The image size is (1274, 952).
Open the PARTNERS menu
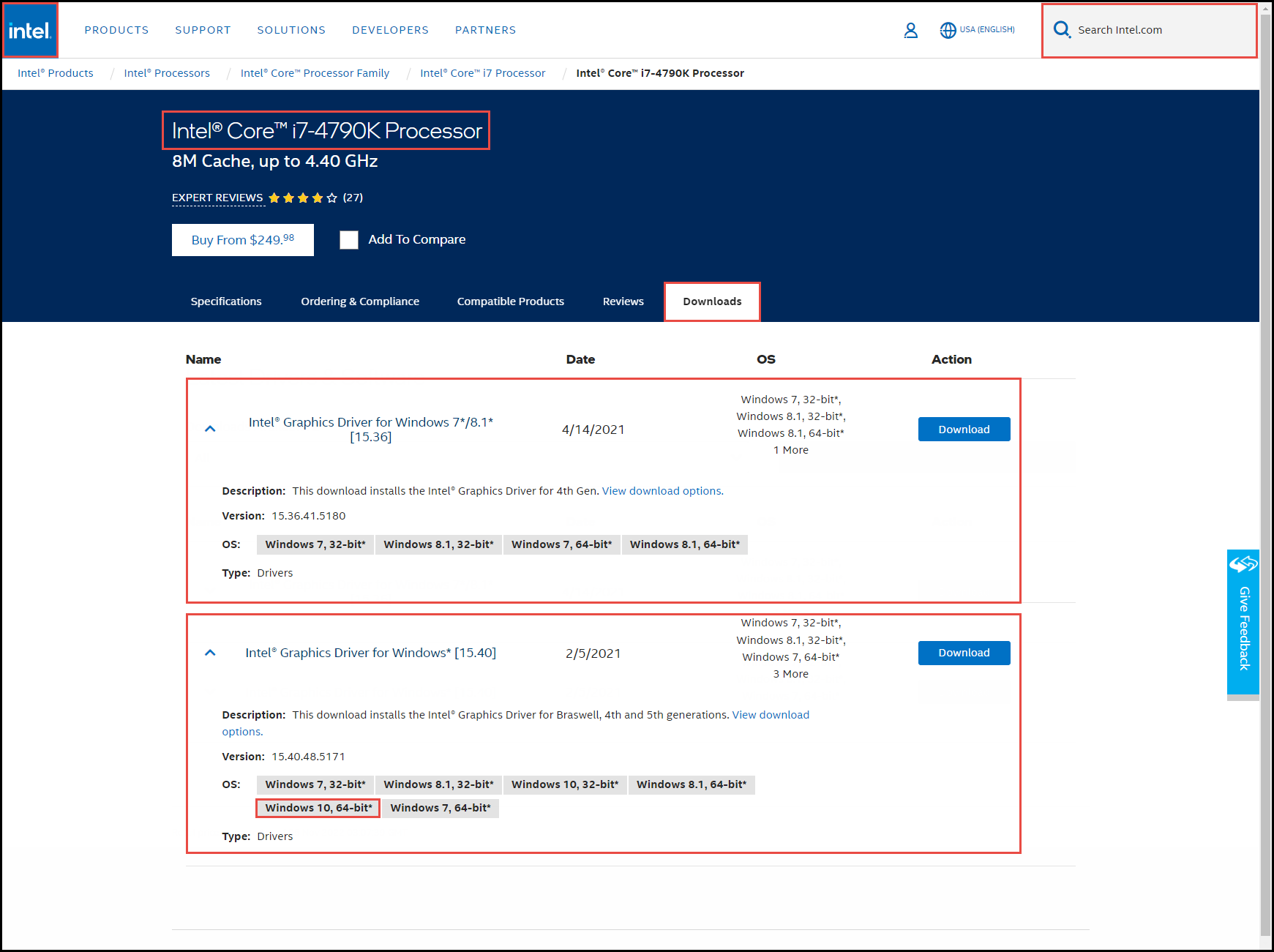[x=485, y=30]
